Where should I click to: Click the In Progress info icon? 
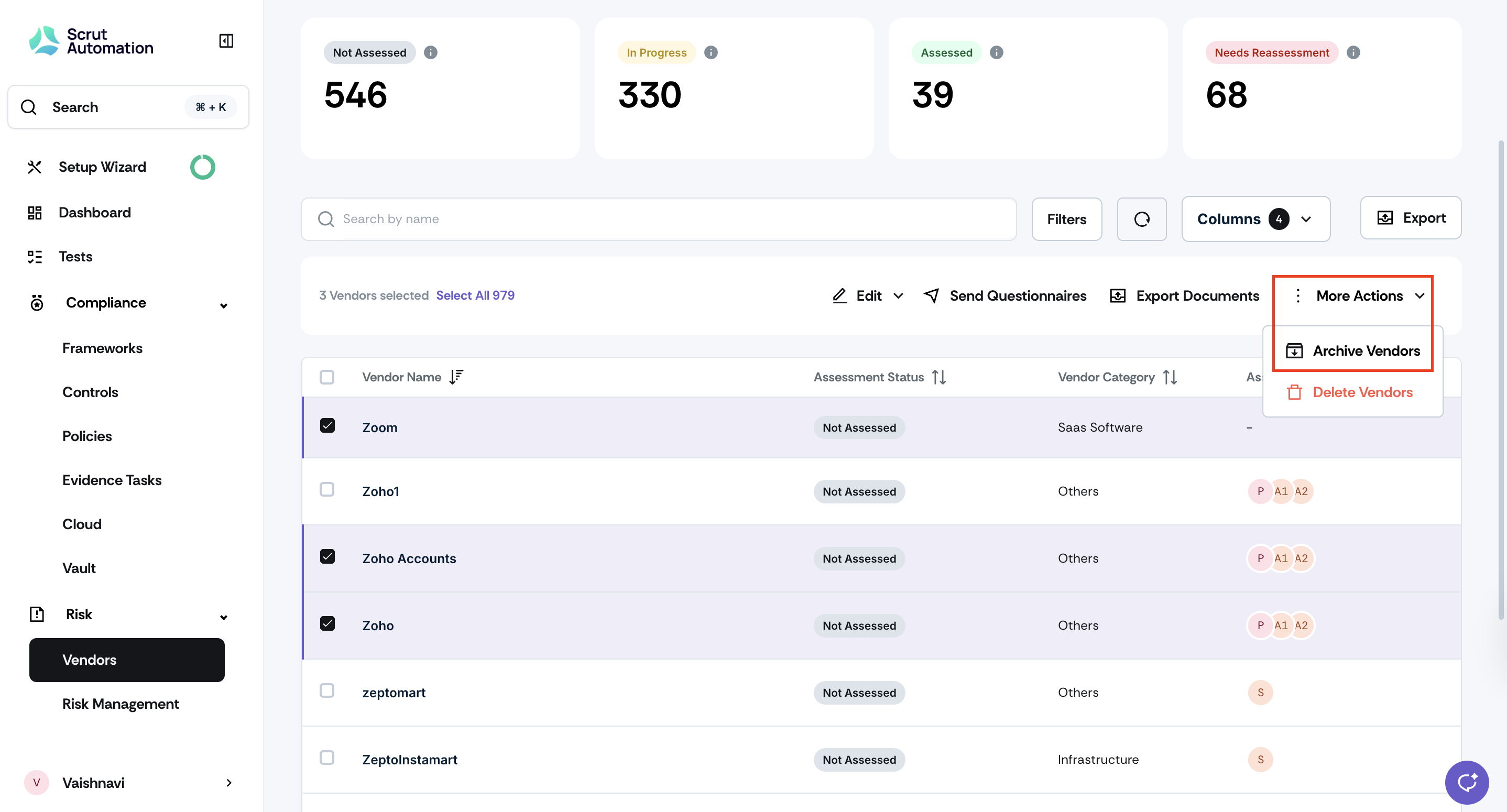coord(711,53)
